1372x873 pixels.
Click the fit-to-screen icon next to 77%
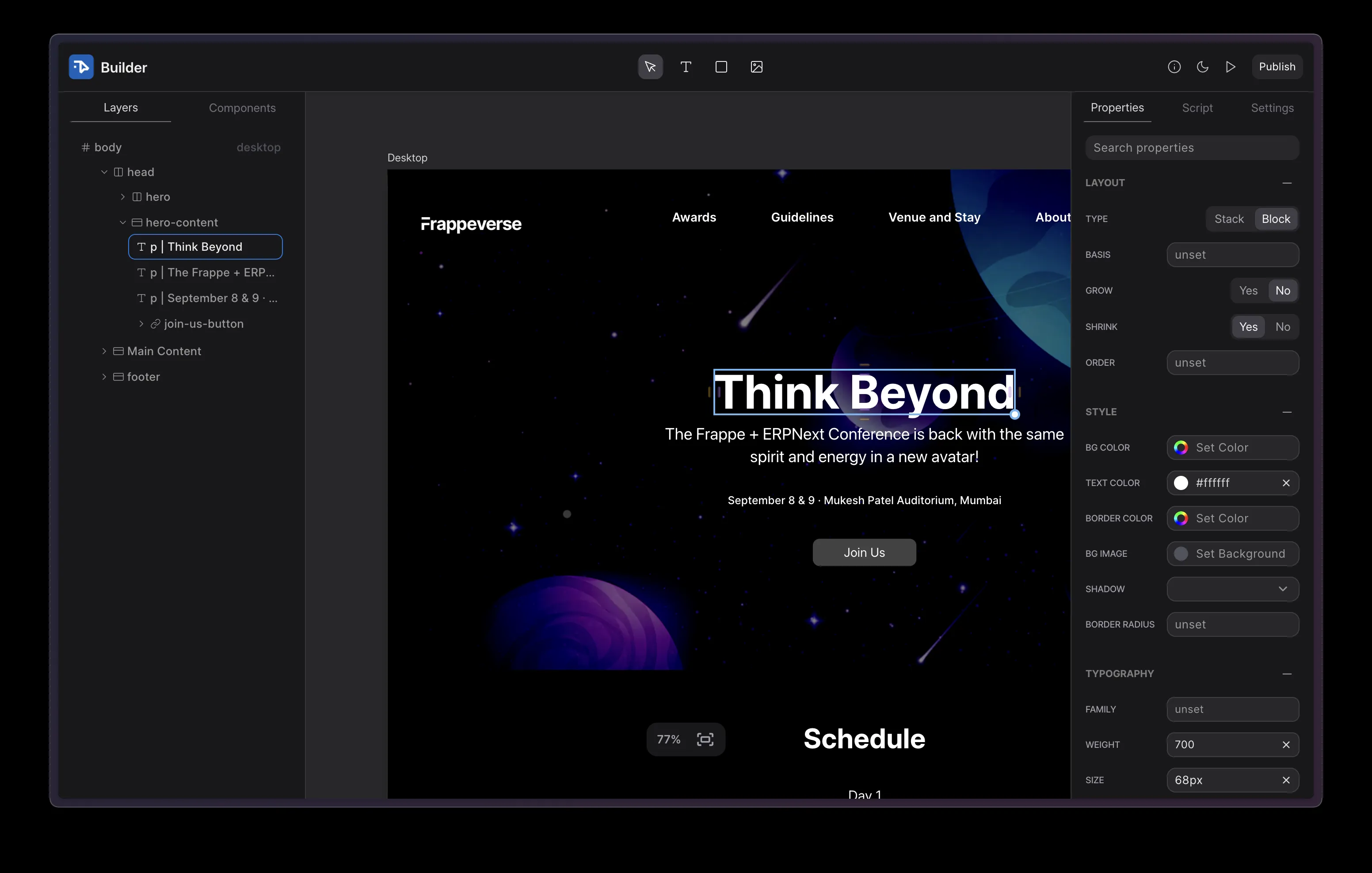click(705, 739)
